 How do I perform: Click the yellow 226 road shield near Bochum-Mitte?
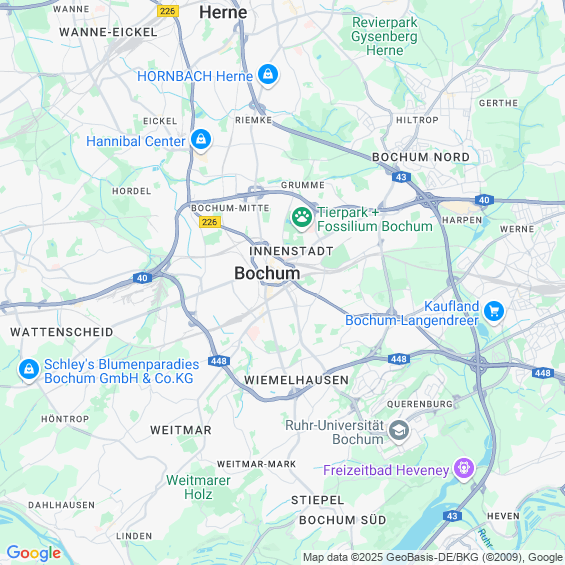(210, 222)
